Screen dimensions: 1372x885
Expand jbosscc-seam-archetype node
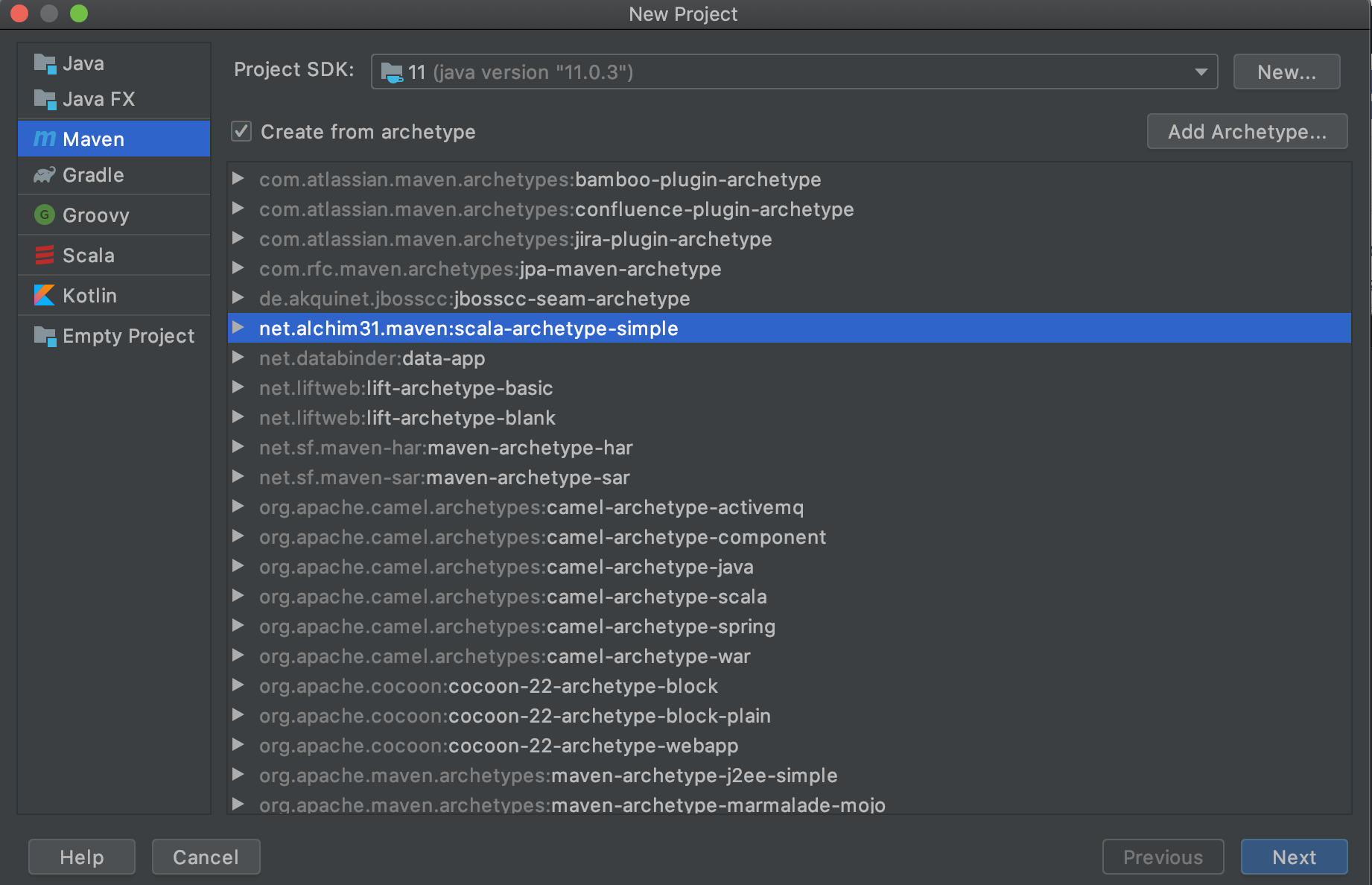click(x=238, y=298)
